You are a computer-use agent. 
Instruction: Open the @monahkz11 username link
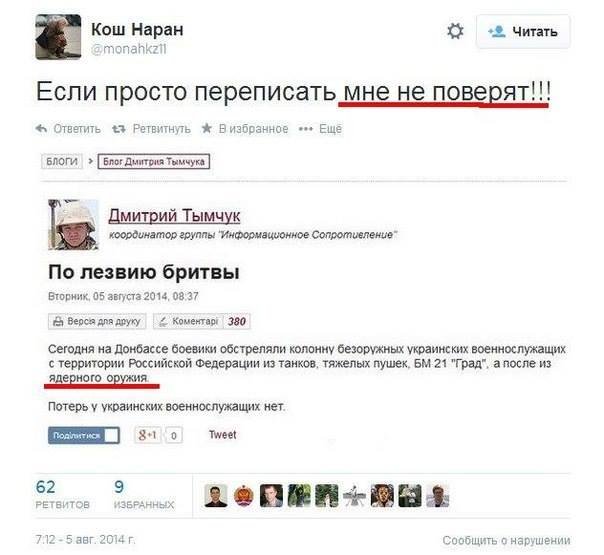[x=129, y=49]
